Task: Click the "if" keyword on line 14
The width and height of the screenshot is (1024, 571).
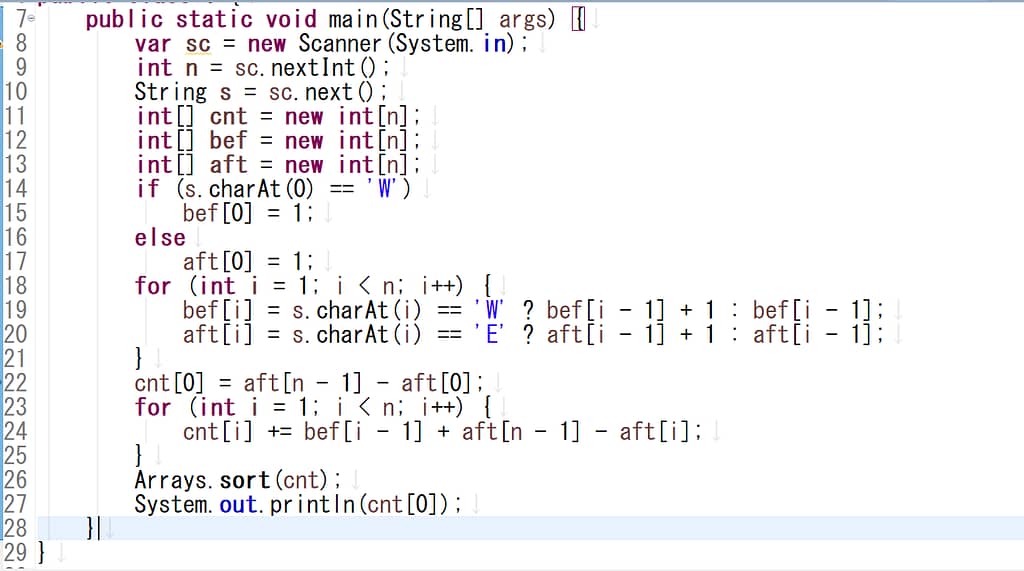Action: [x=147, y=189]
